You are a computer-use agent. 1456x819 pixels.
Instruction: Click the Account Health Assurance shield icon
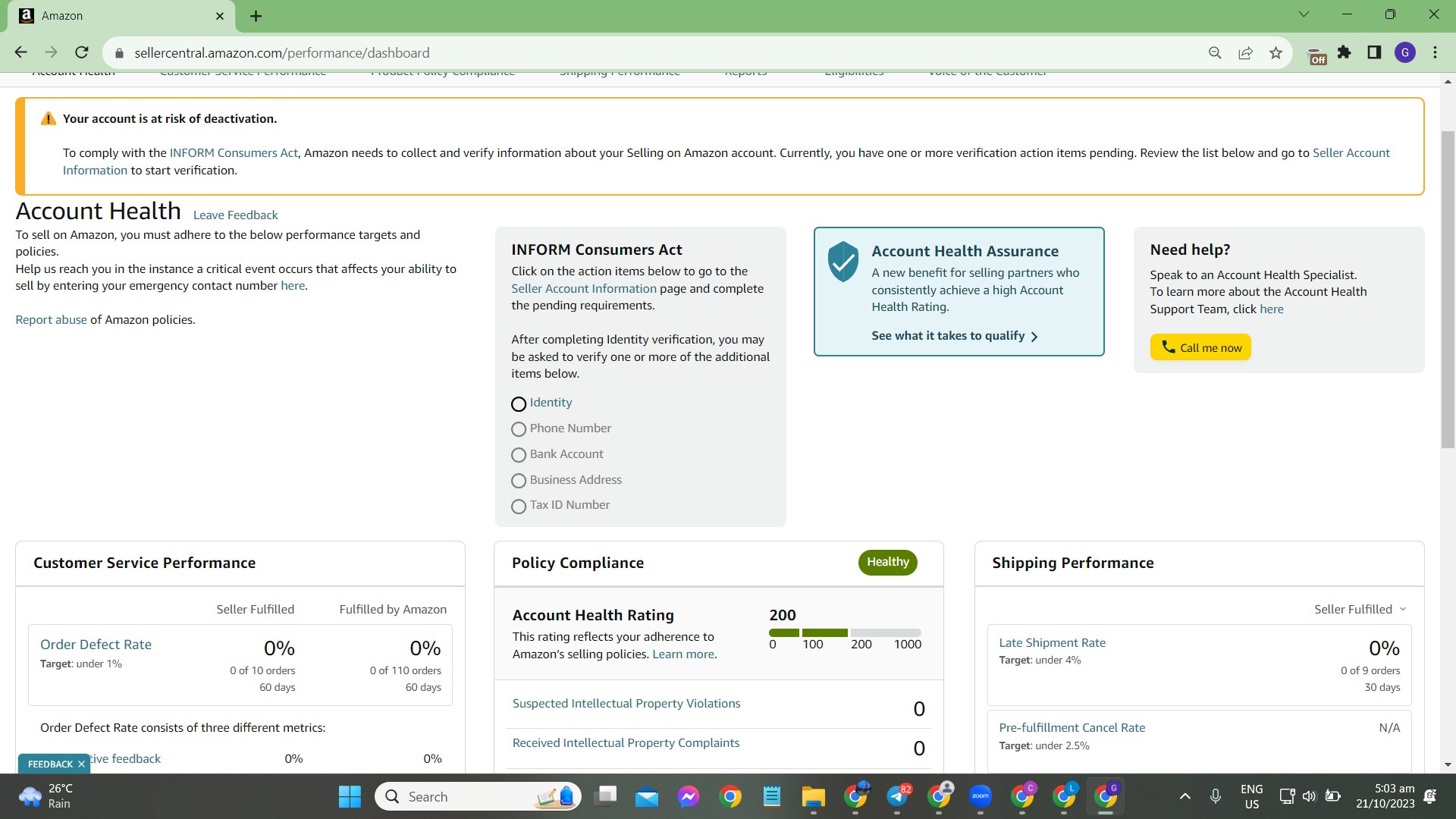843,262
